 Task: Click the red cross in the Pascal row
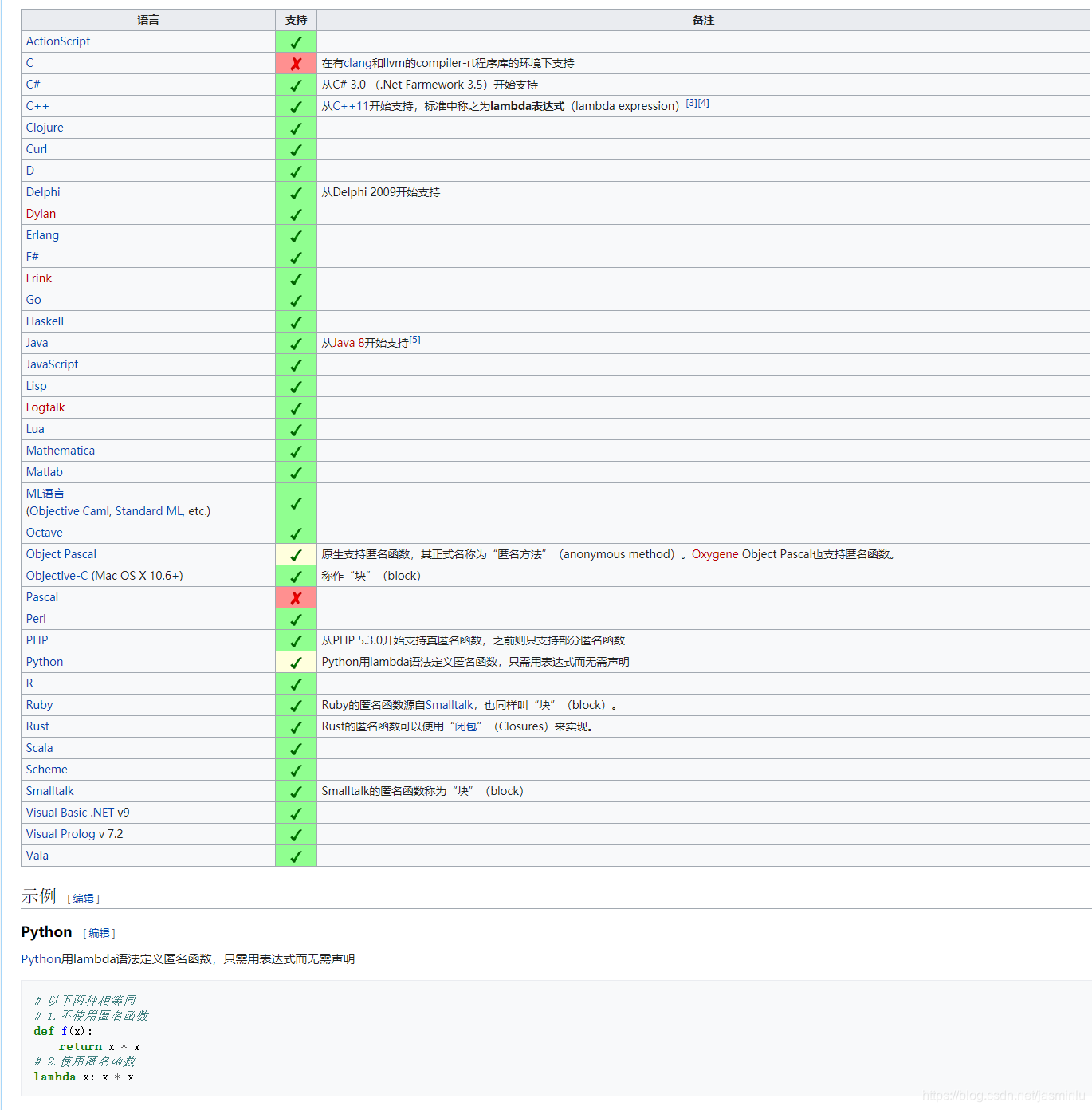[x=296, y=598]
